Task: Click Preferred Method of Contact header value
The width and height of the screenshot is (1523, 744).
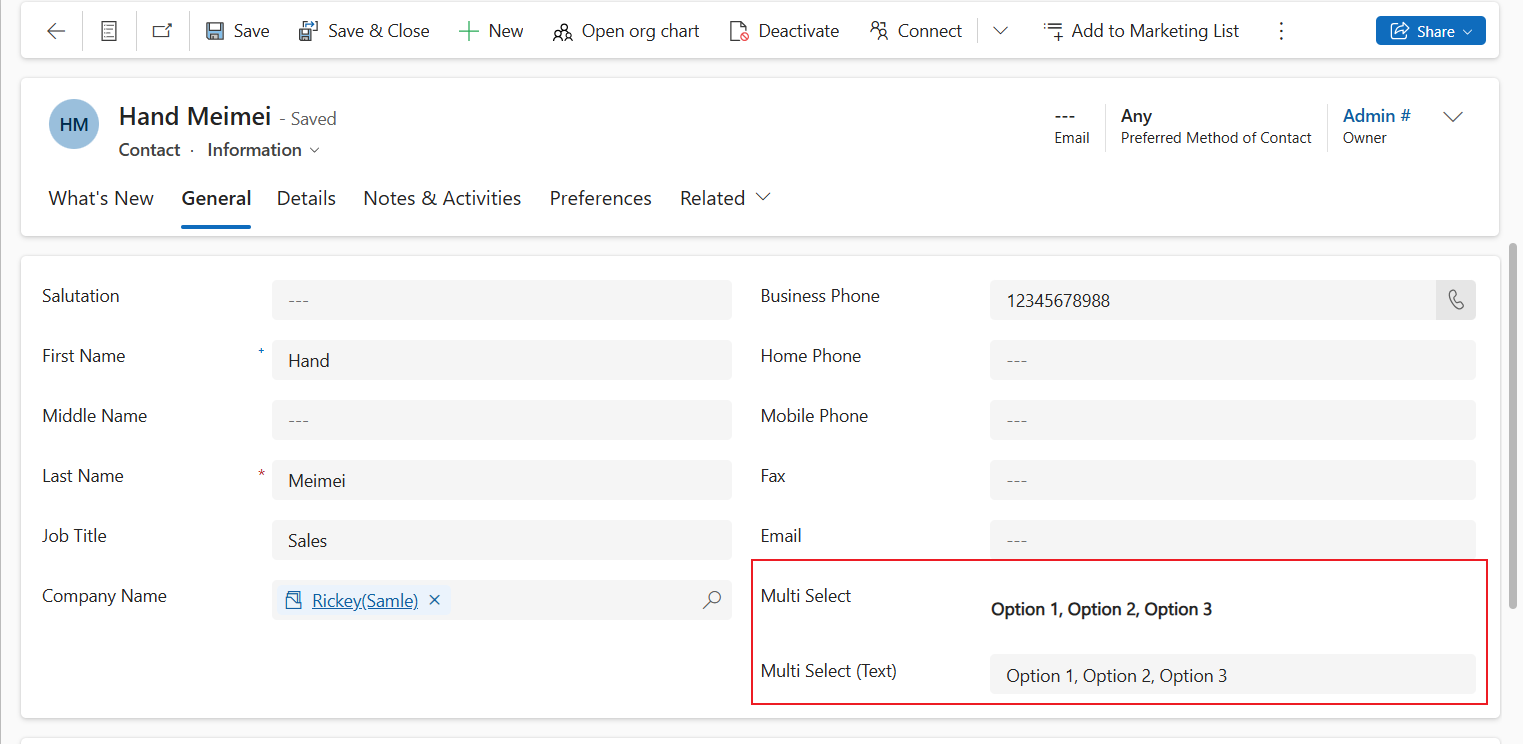Action: click(x=1136, y=116)
